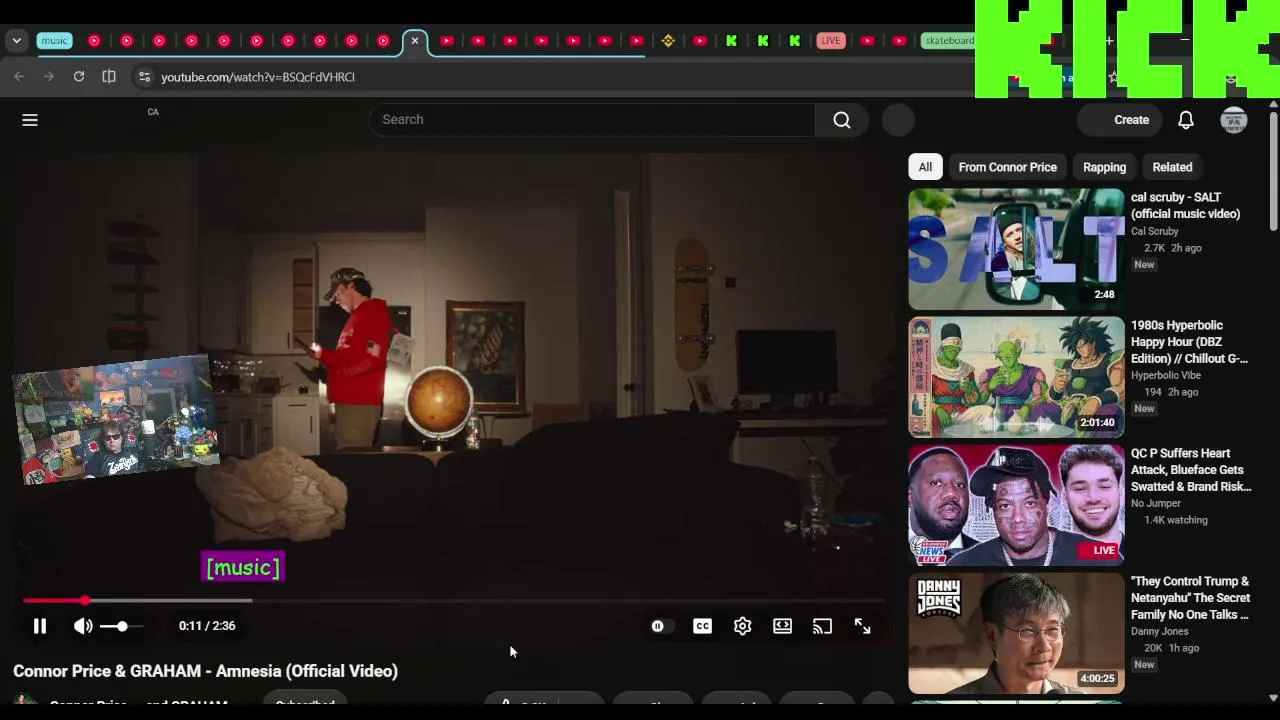1280x720 pixels.
Task: Open the Danny Jones video thumbnail
Action: pyautogui.click(x=1016, y=633)
